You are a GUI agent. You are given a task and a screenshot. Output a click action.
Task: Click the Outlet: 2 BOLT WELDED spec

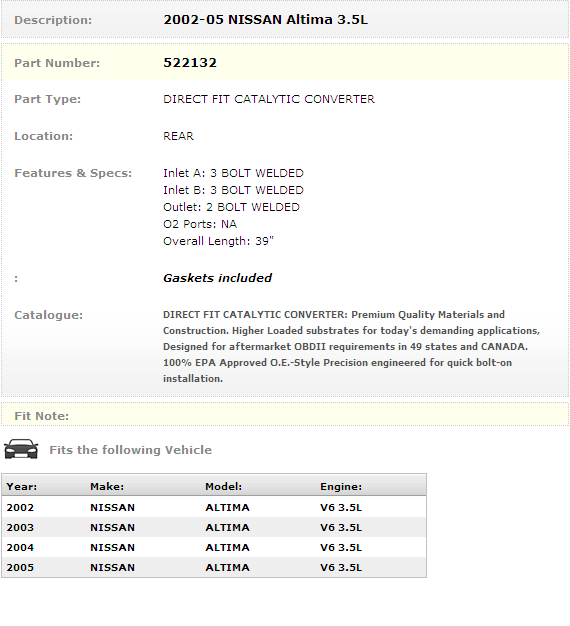pos(231,207)
